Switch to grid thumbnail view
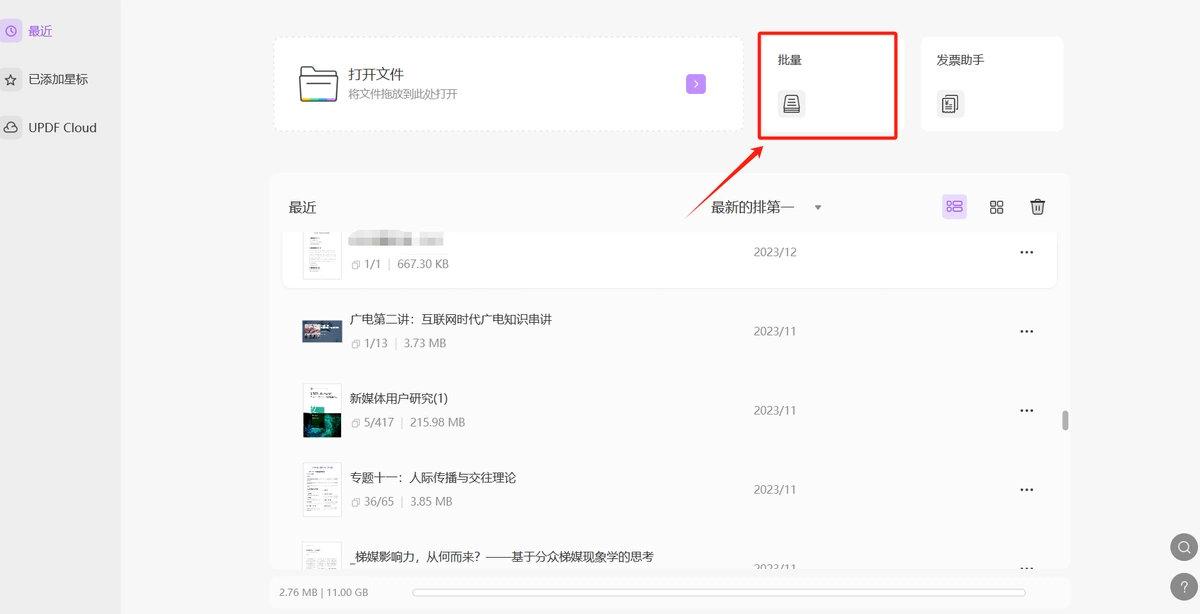Viewport: 1200px width, 614px height. click(x=996, y=207)
